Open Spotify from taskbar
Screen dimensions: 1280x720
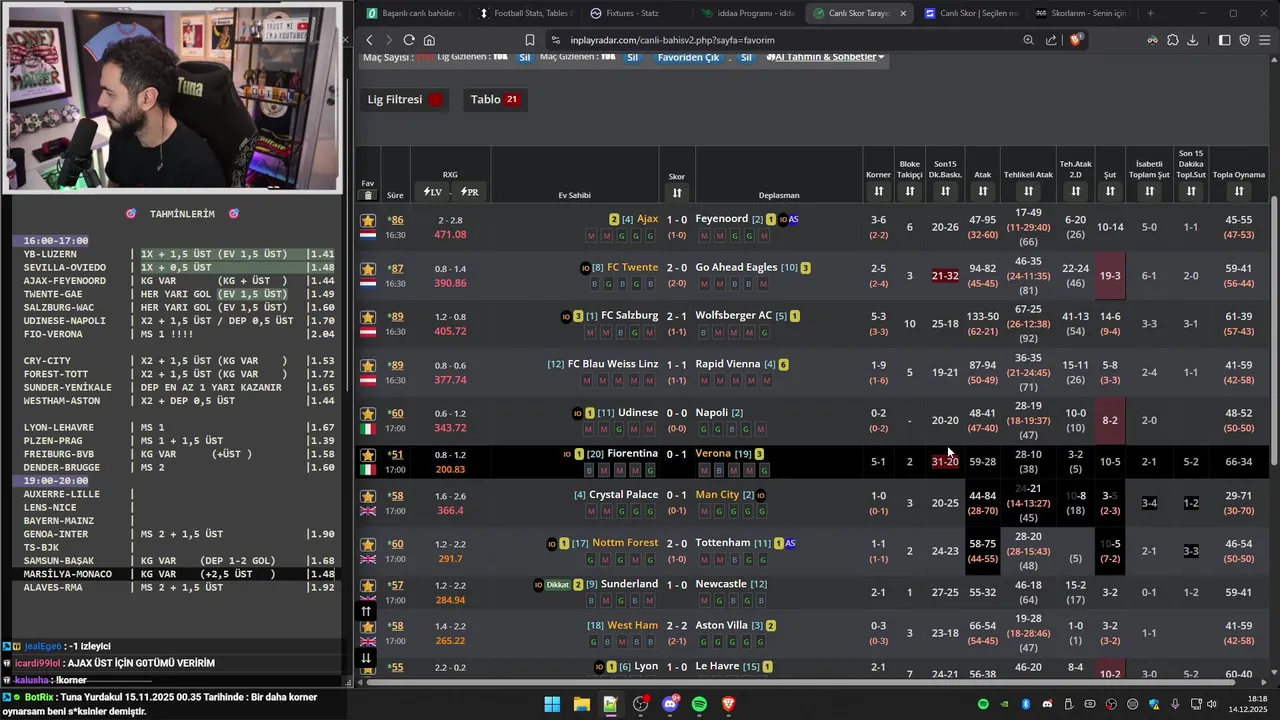(x=699, y=704)
